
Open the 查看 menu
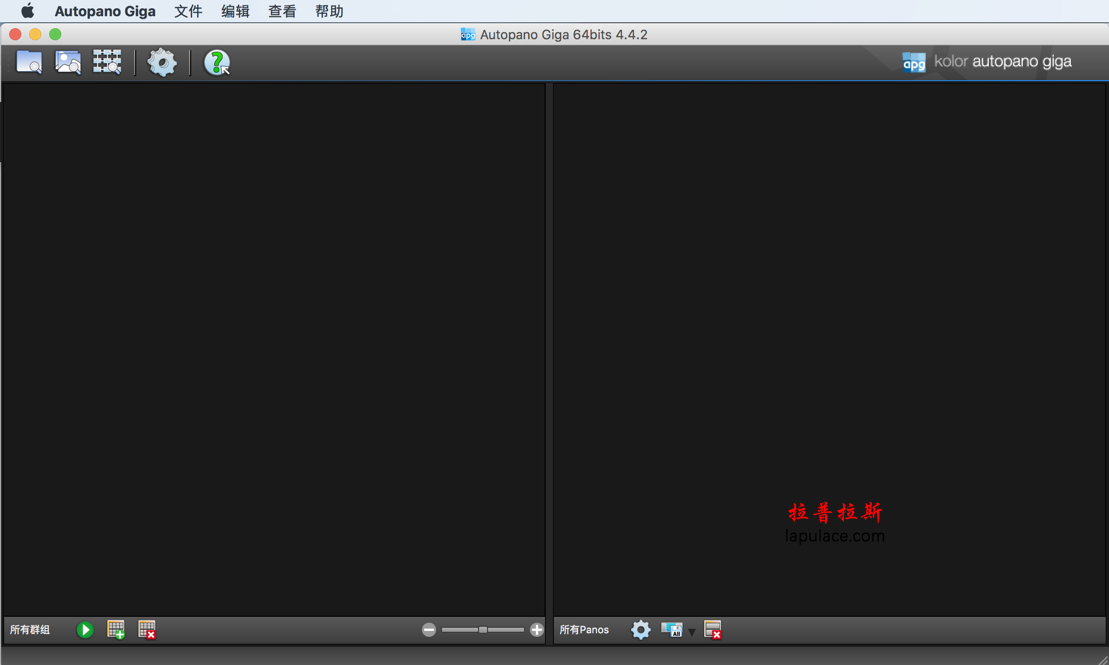click(x=281, y=11)
